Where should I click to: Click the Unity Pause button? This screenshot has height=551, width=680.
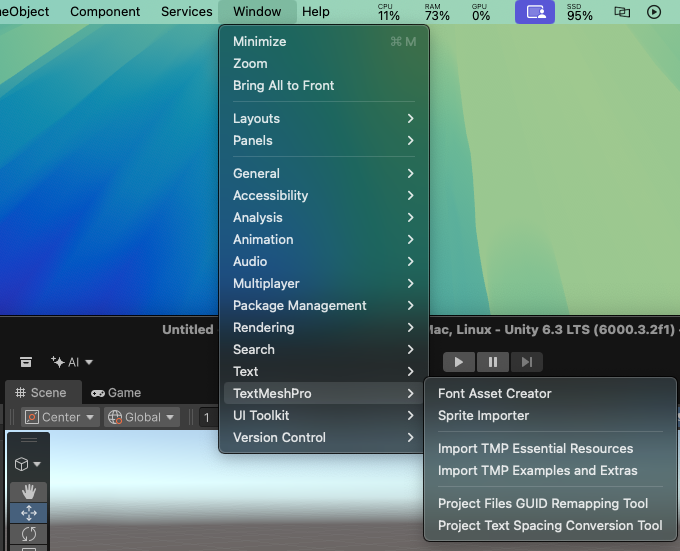[x=493, y=362]
